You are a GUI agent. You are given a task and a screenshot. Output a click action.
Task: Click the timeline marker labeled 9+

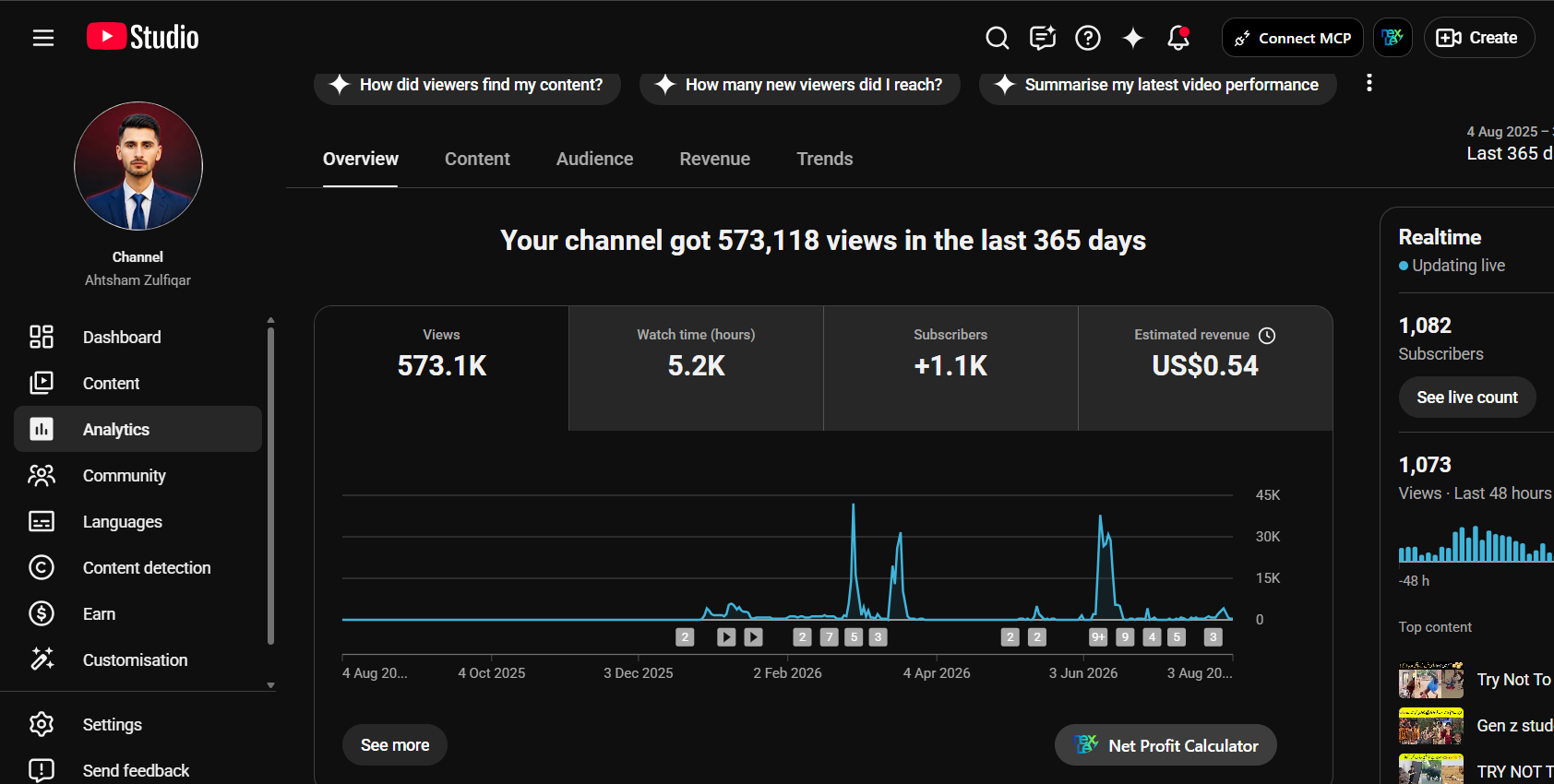click(1098, 637)
